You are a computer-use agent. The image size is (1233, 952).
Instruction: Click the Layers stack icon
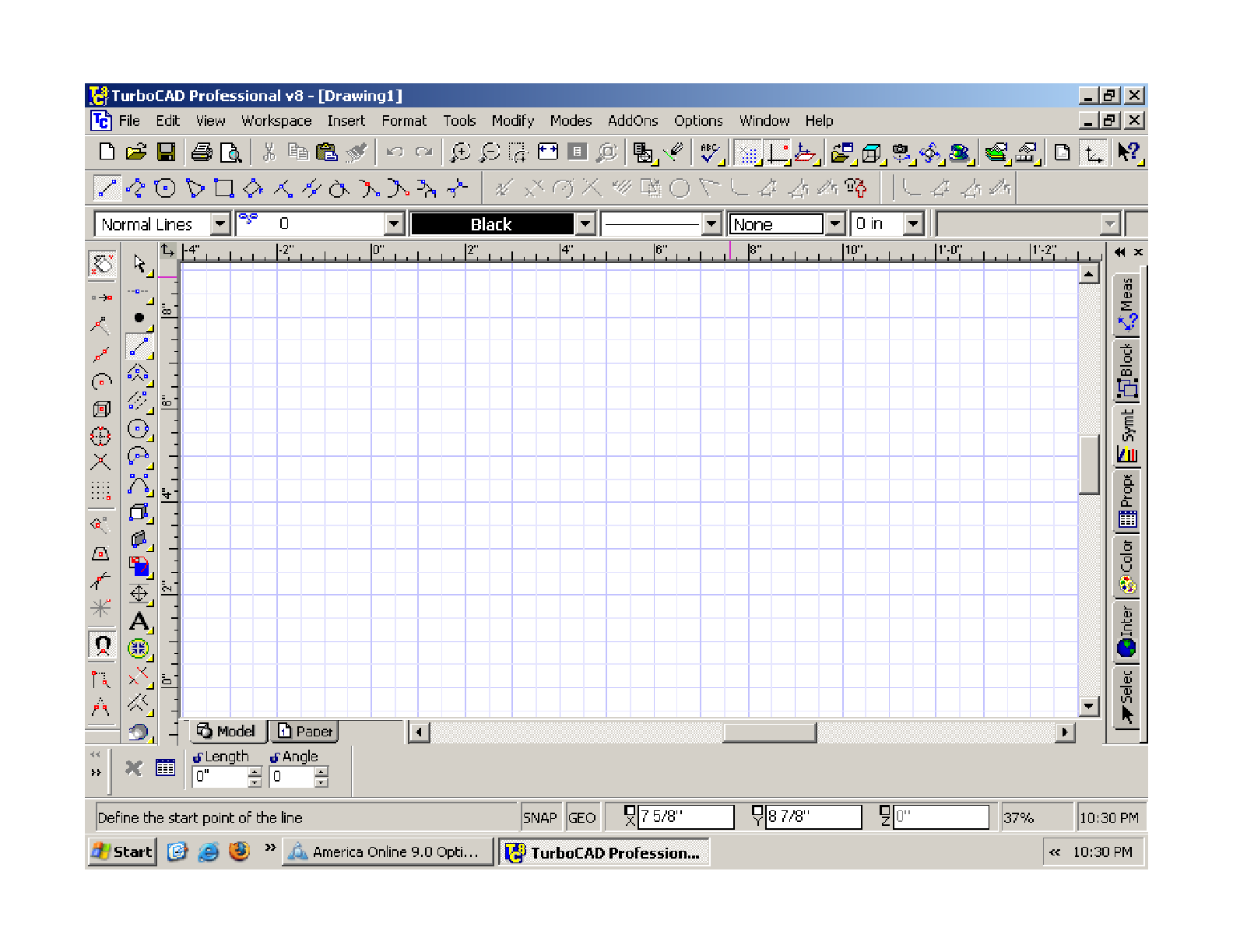click(996, 153)
